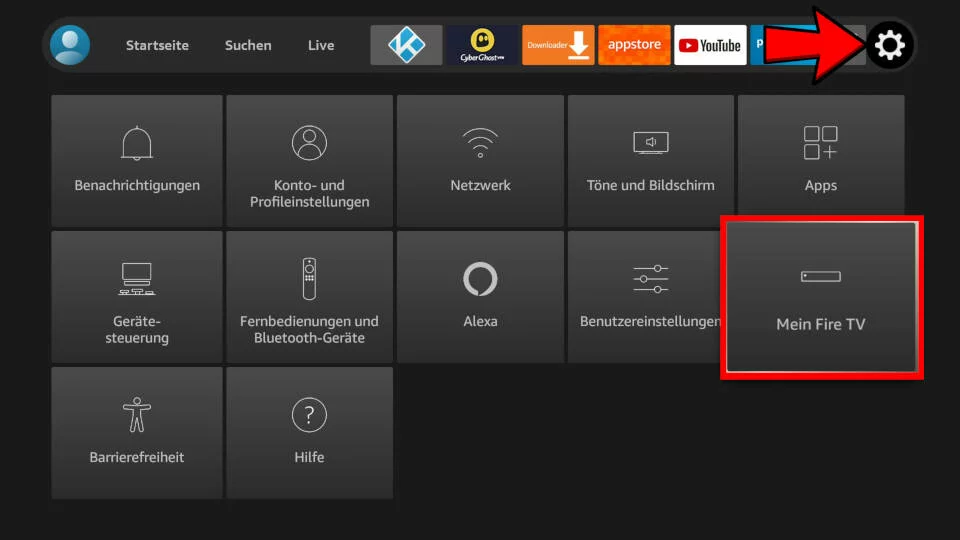Launch the YouTube app
Image resolution: width=960 pixels, height=540 pixels.
[710, 45]
